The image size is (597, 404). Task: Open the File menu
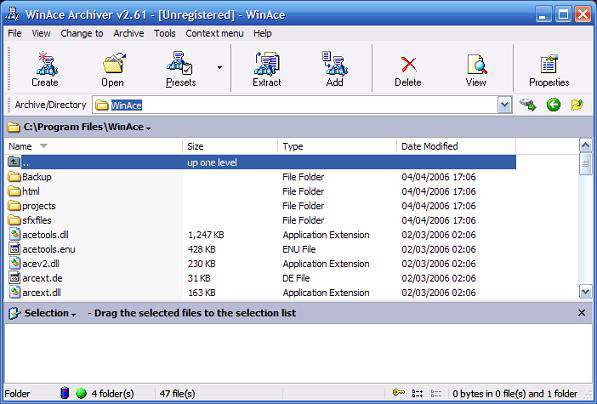(x=15, y=34)
